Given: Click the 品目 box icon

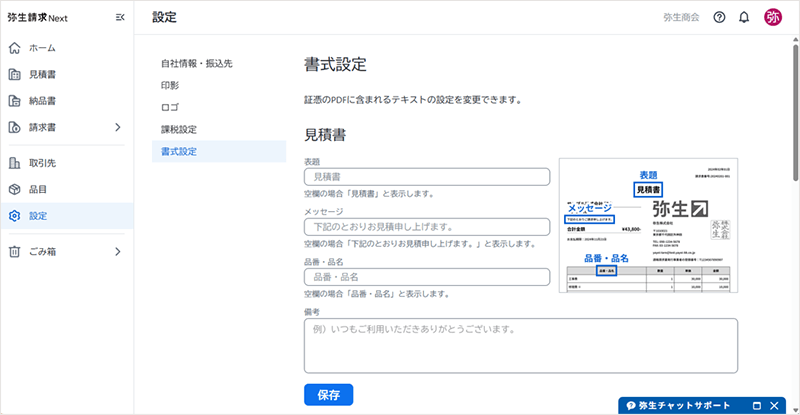Looking at the screenshot, I should [x=14, y=189].
